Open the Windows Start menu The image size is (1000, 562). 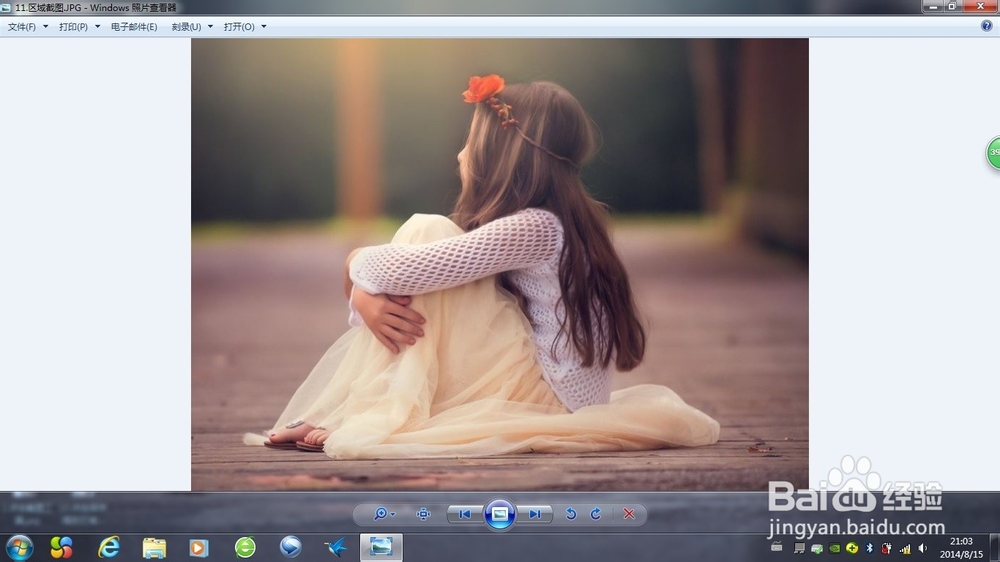pyautogui.click(x=19, y=547)
